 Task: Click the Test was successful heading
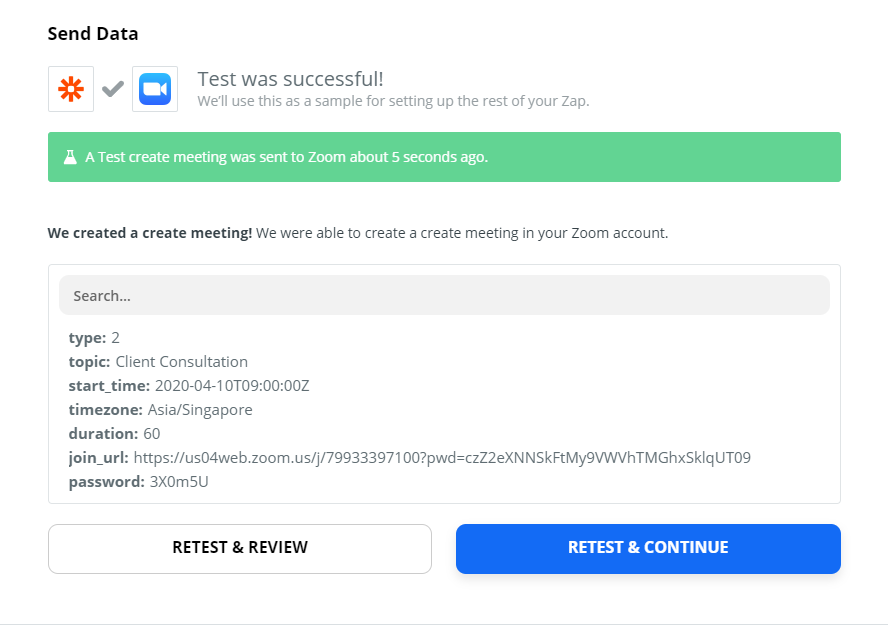pyautogui.click(x=290, y=79)
